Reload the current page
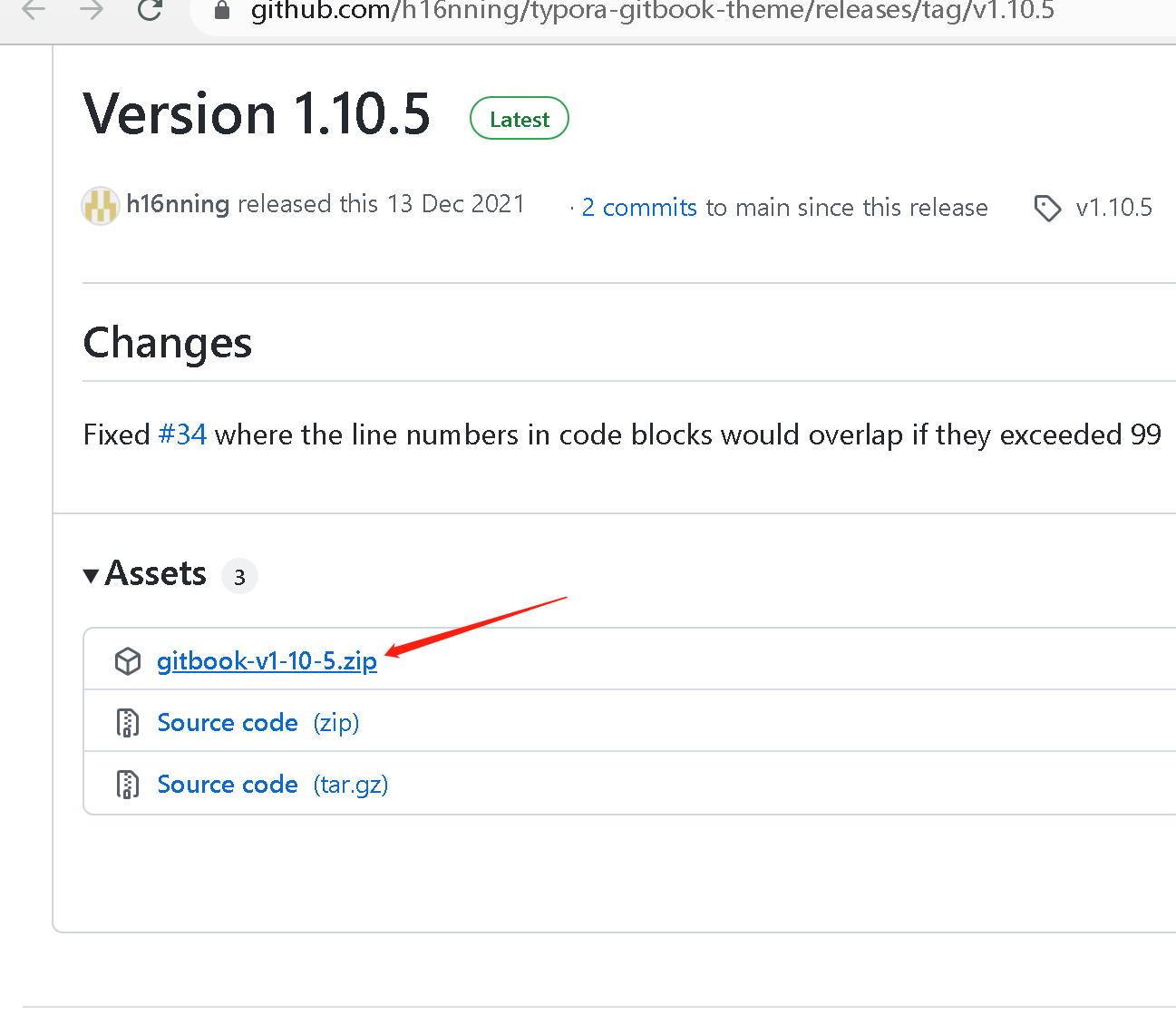Image resolution: width=1176 pixels, height=1025 pixels. click(x=150, y=11)
